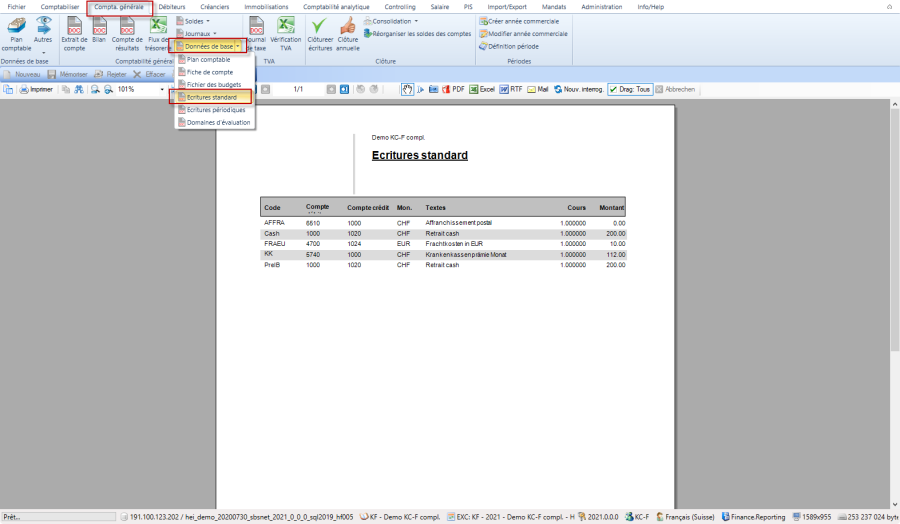The height and width of the screenshot is (524, 900).
Task: Run Vérification TVA Excel report
Action: point(285,34)
